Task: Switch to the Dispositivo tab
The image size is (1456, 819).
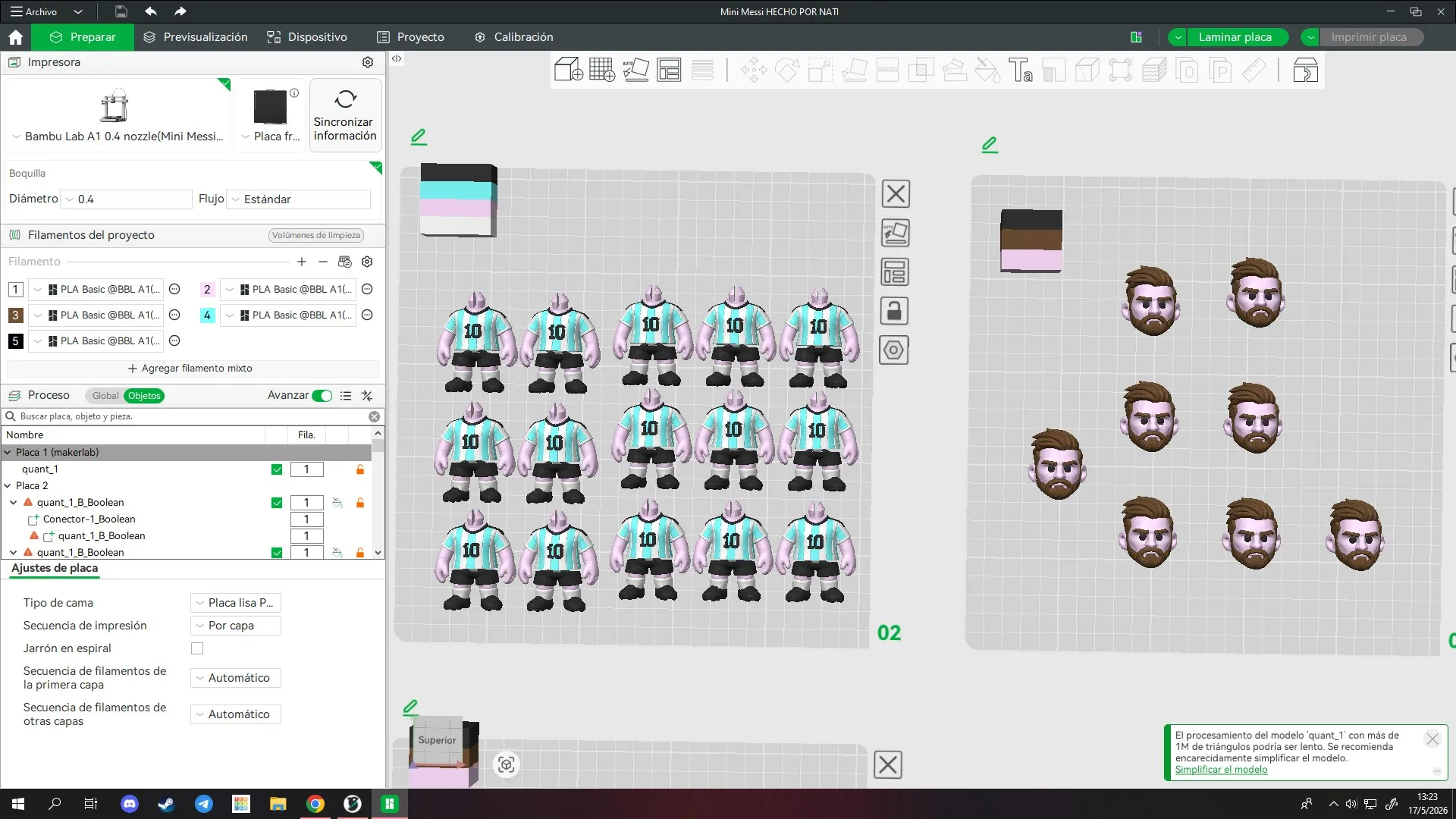Action: click(307, 37)
